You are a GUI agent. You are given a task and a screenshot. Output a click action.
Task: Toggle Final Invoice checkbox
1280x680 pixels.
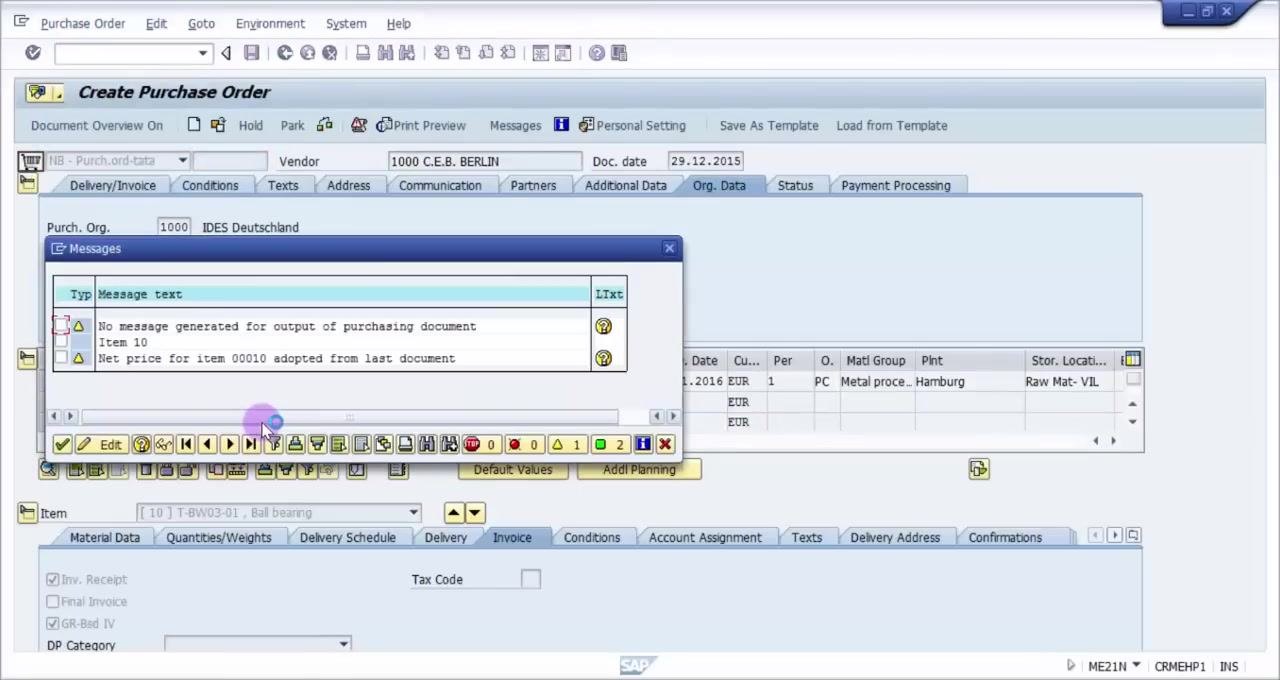click(53, 602)
